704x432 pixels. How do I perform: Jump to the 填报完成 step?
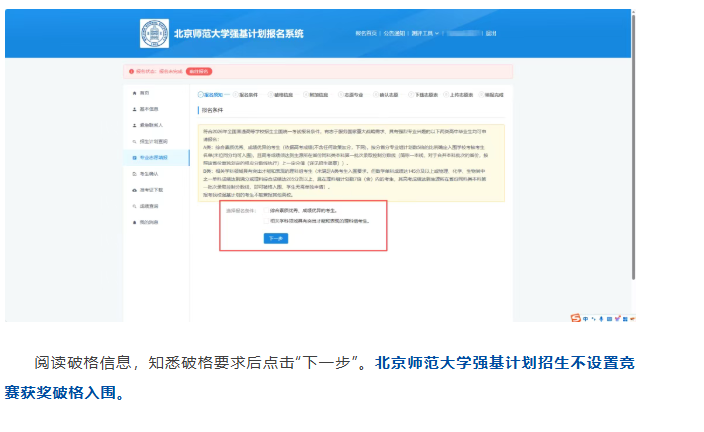tap(492, 92)
